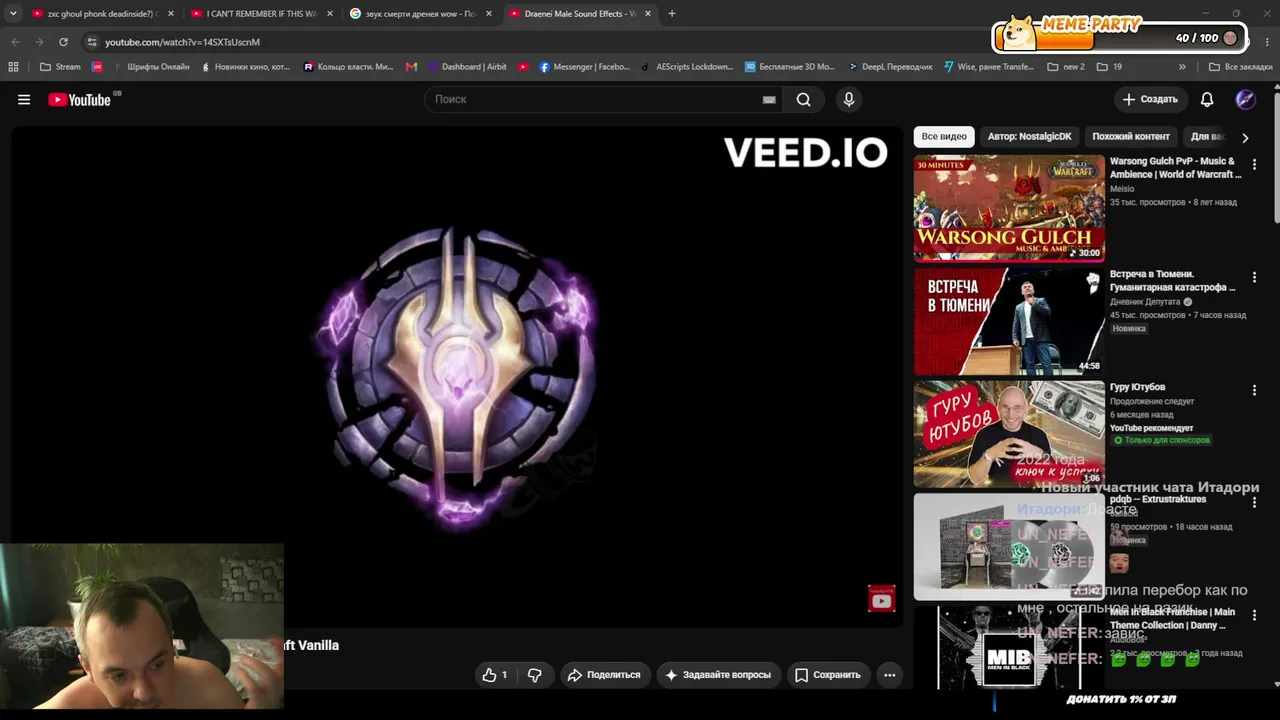Open the Gmail bookmark icon
The height and width of the screenshot is (720, 1280).
(x=411, y=67)
